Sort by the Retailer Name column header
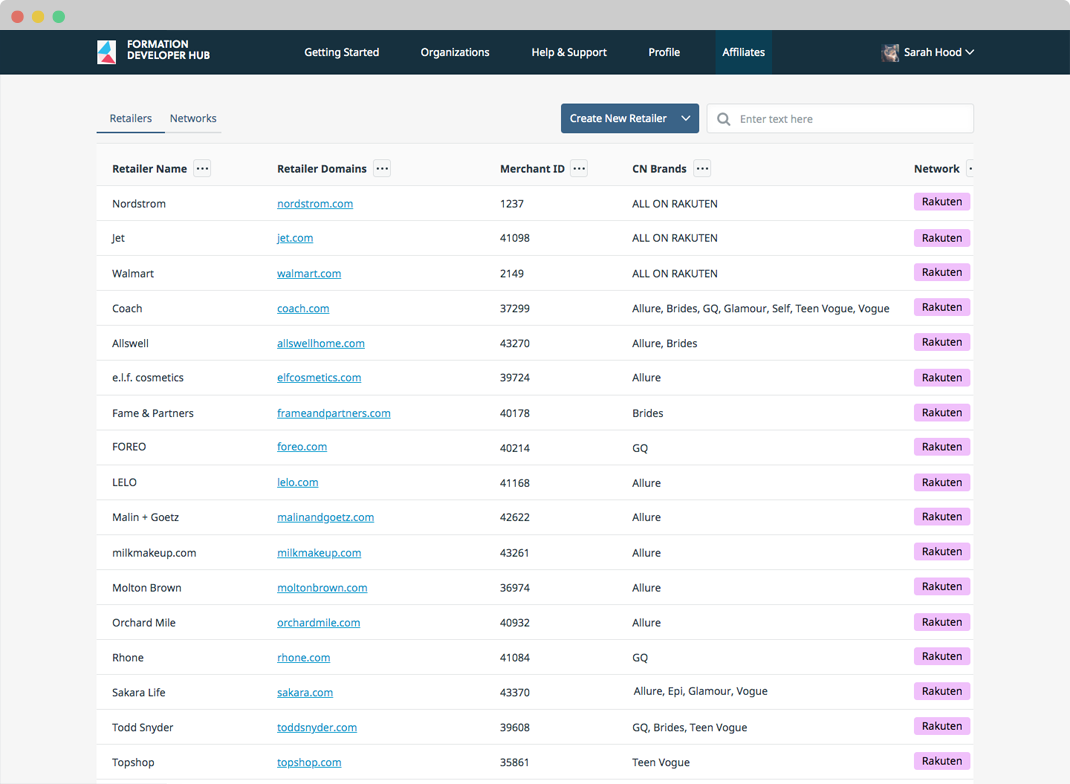The image size is (1070, 784). pyautogui.click(x=149, y=169)
